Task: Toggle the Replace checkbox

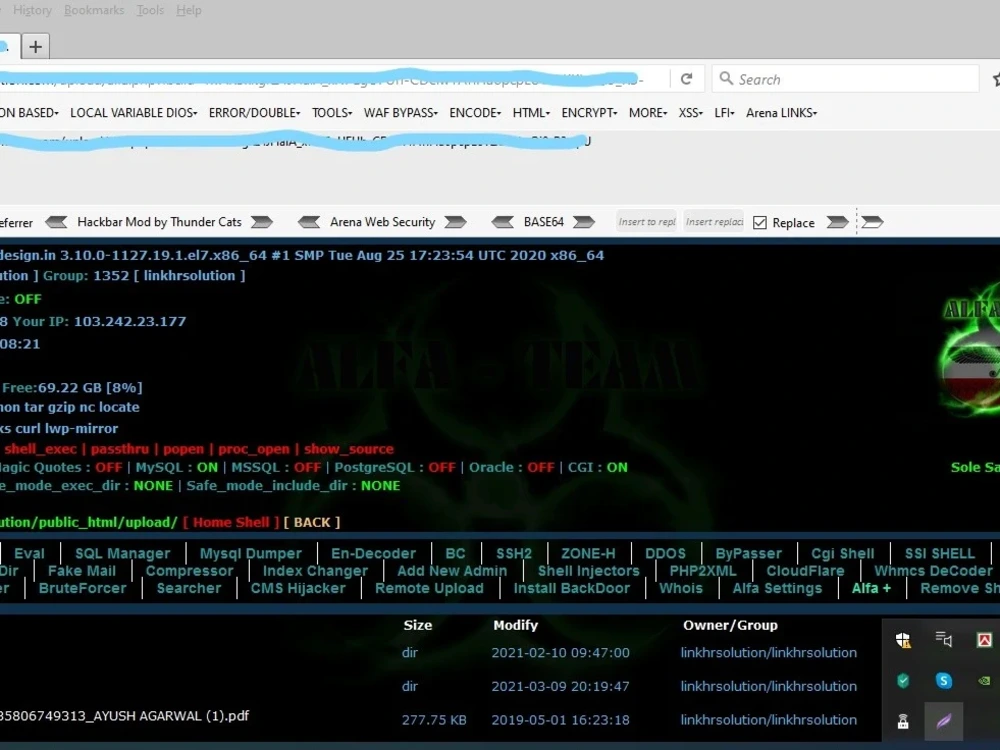Action: click(760, 223)
